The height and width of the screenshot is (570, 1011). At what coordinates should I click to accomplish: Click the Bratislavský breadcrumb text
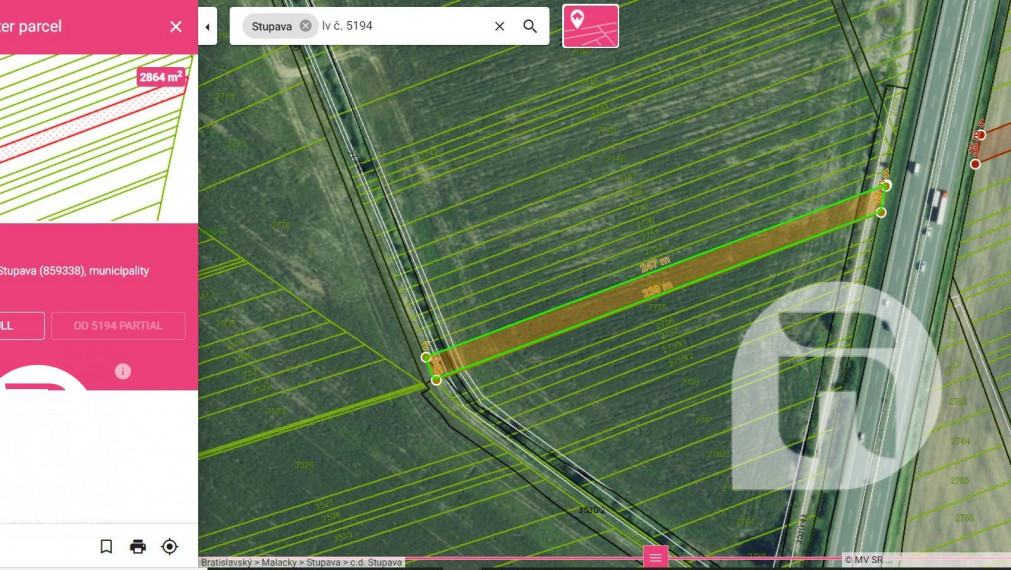click(226, 562)
